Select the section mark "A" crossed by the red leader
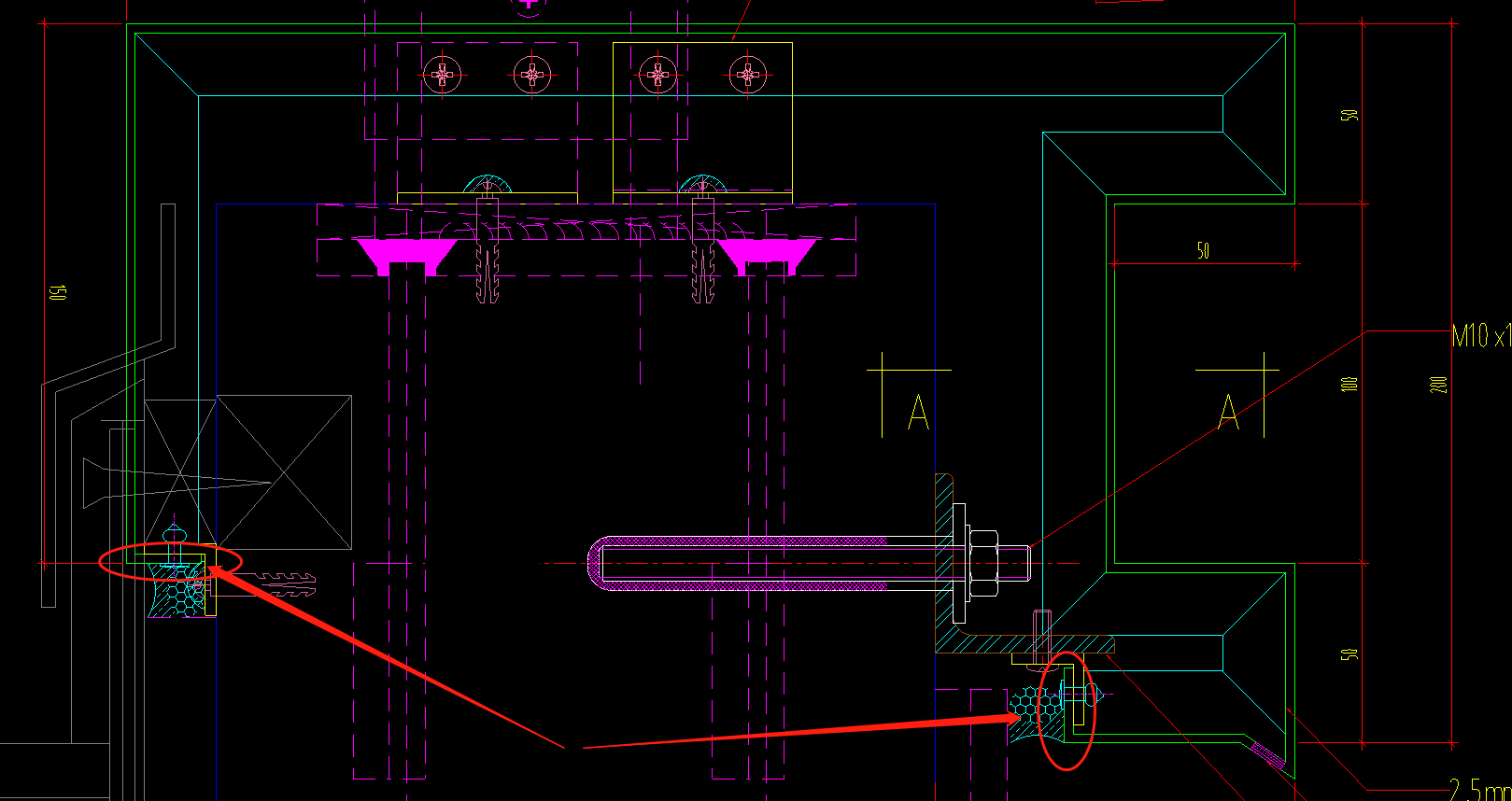 click(1229, 412)
